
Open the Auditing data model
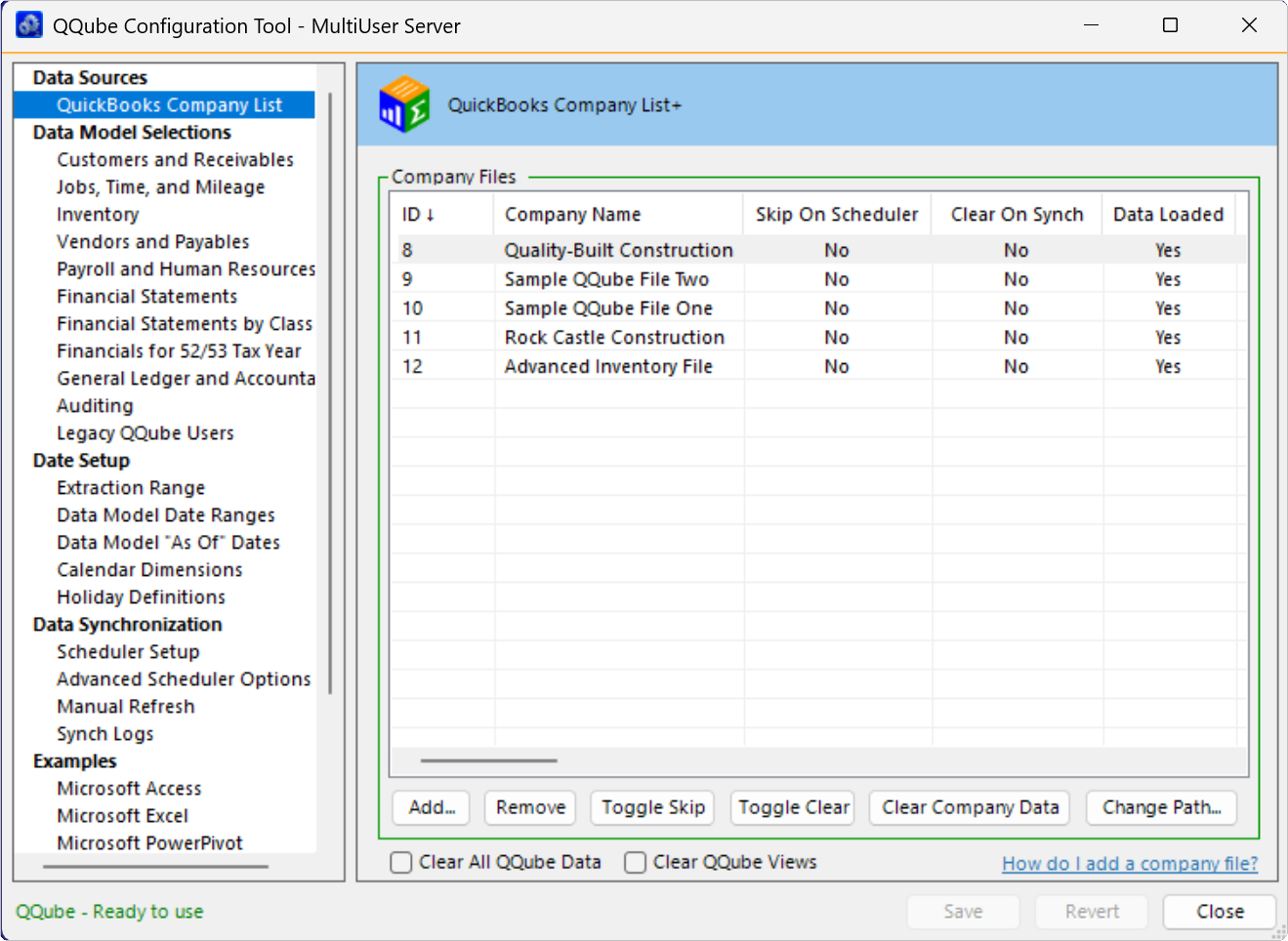click(x=95, y=405)
